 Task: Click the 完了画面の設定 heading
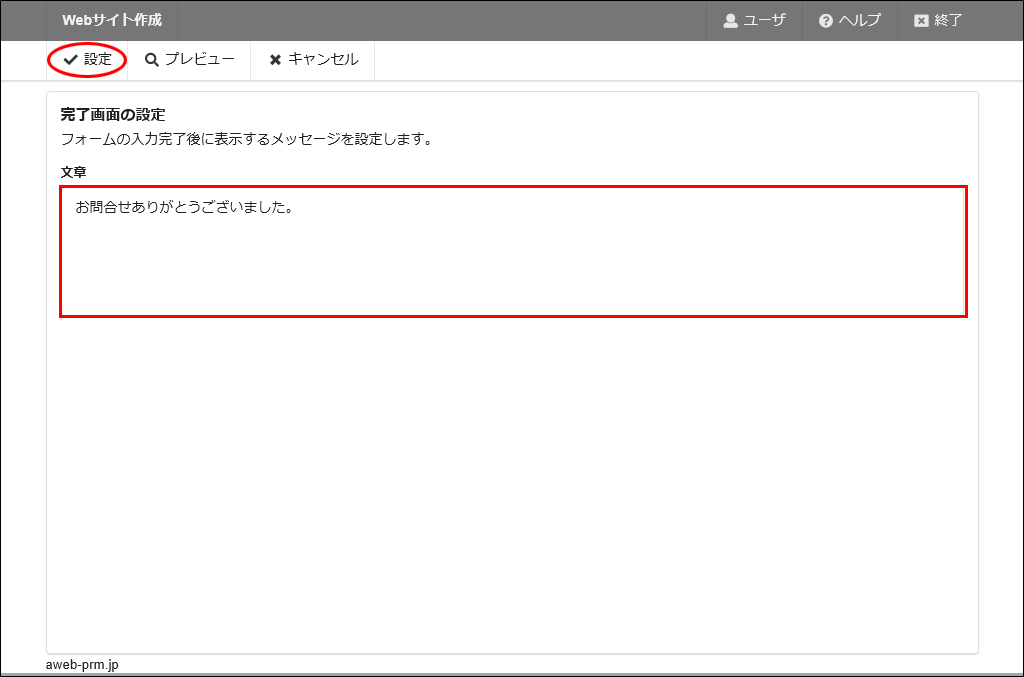[x=112, y=115]
